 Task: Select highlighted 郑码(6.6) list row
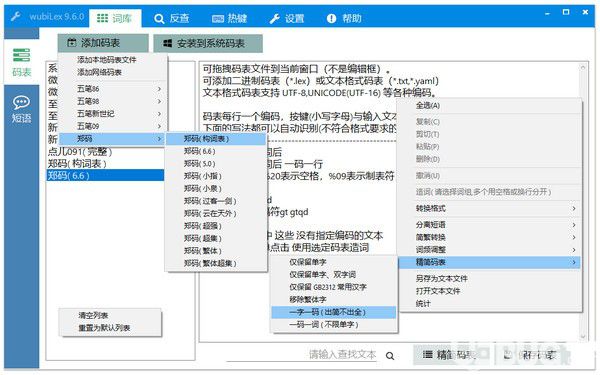coord(105,176)
